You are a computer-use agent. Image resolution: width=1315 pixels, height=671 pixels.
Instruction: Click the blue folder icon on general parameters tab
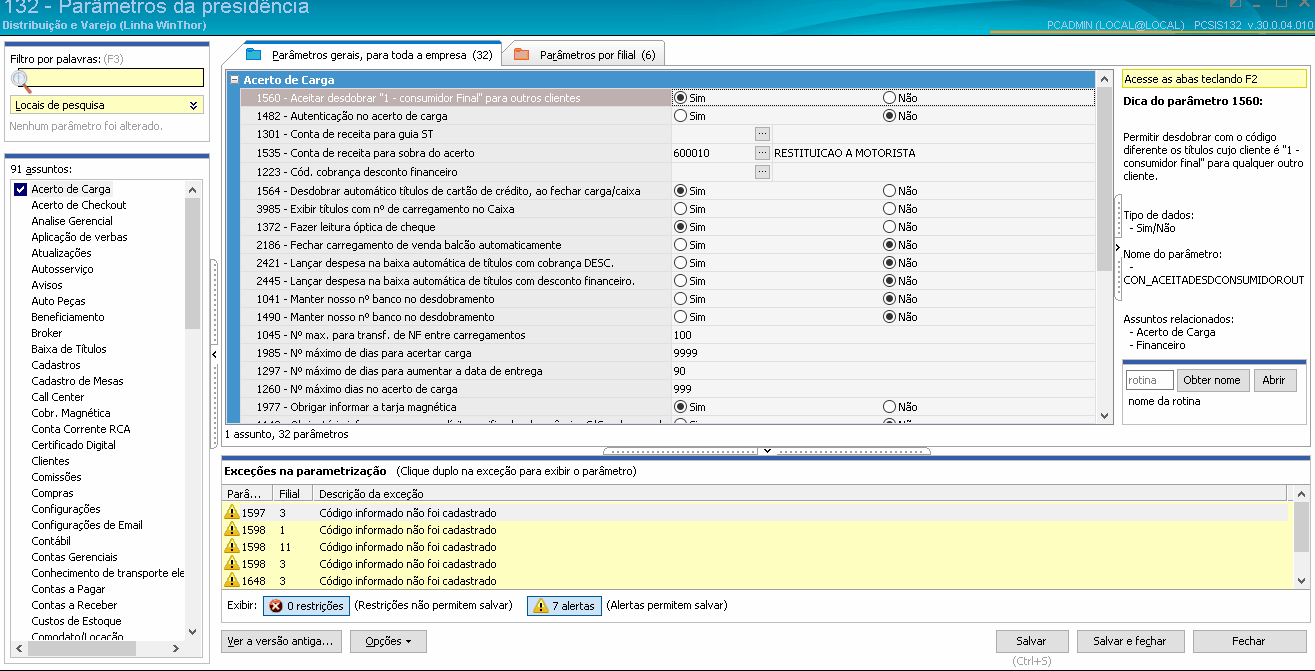click(x=253, y=54)
